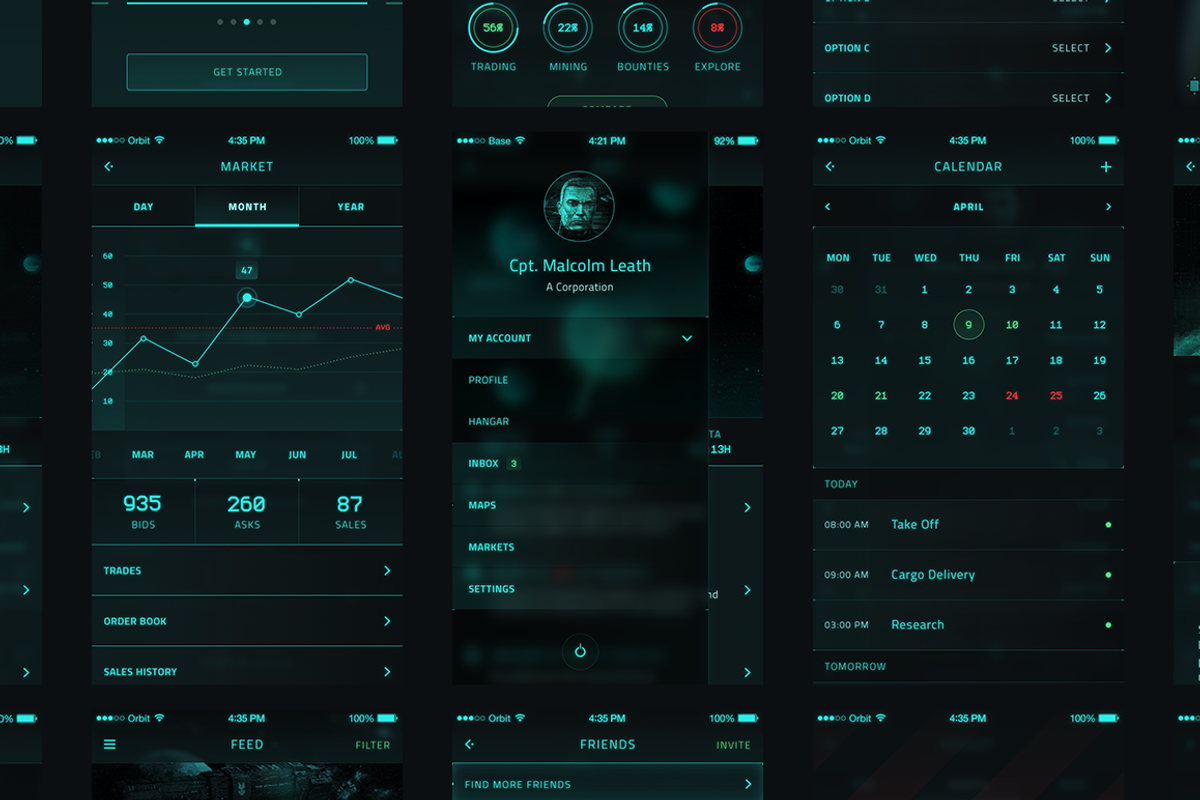The image size is (1200, 800).
Task: Go back from the Friends screen
Action: pyautogui.click(x=469, y=745)
